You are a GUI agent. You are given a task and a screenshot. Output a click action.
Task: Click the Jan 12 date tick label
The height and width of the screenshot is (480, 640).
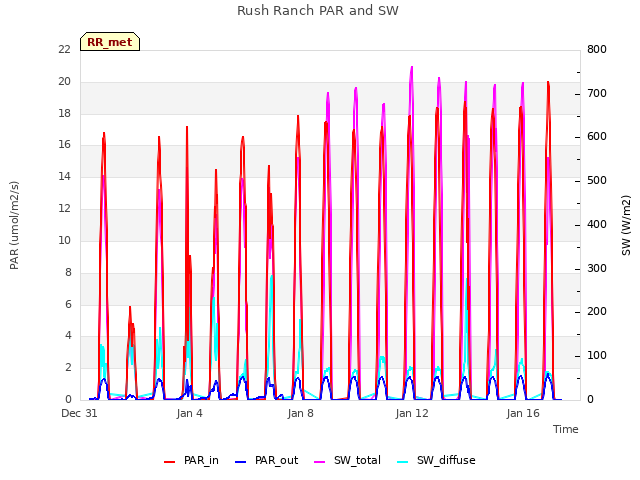[412, 413]
